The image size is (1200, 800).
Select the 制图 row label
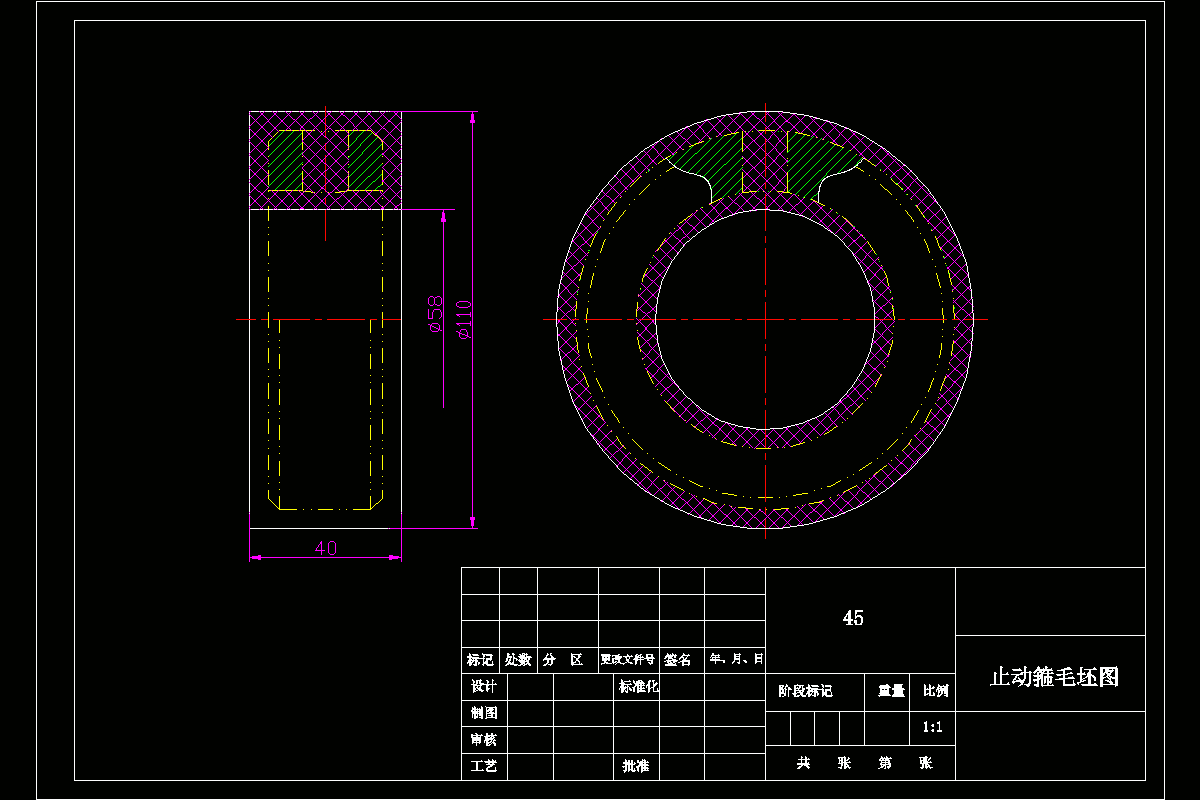click(484, 713)
